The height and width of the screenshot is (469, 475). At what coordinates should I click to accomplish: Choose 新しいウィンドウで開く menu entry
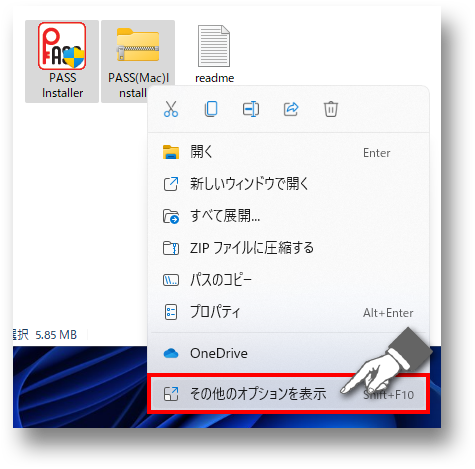coord(288,184)
